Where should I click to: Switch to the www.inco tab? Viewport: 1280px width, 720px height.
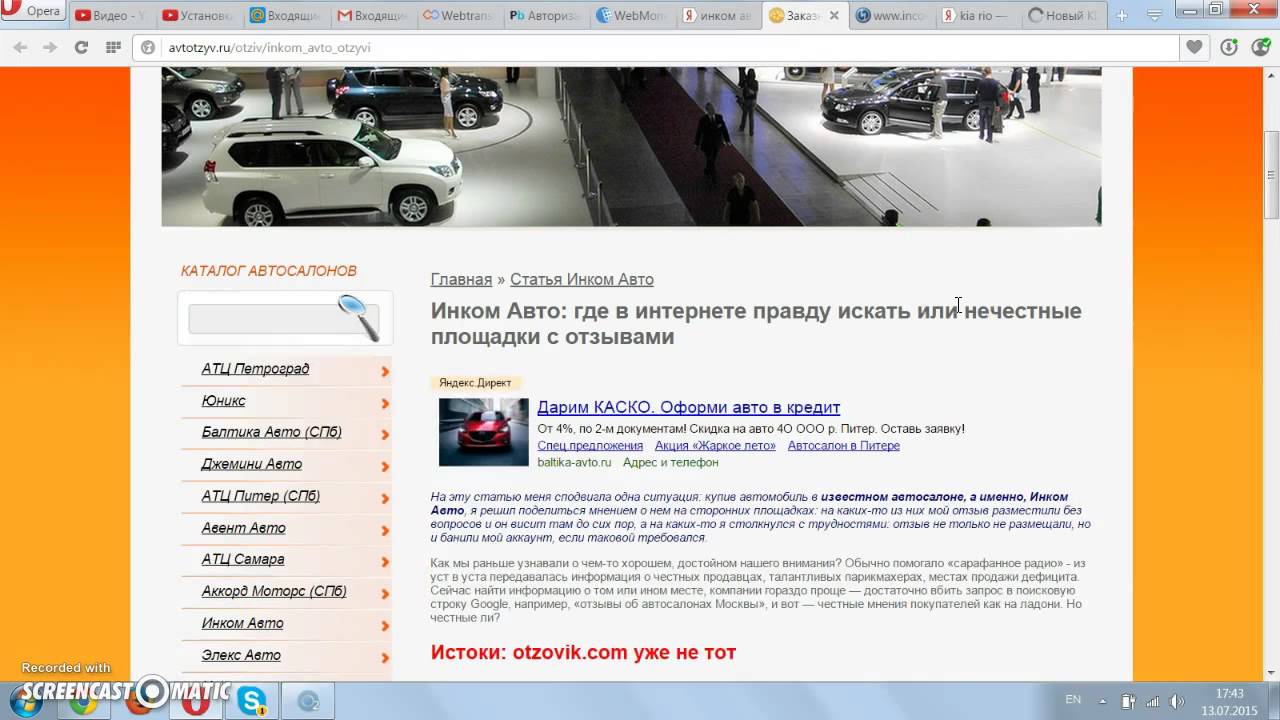tap(892, 15)
